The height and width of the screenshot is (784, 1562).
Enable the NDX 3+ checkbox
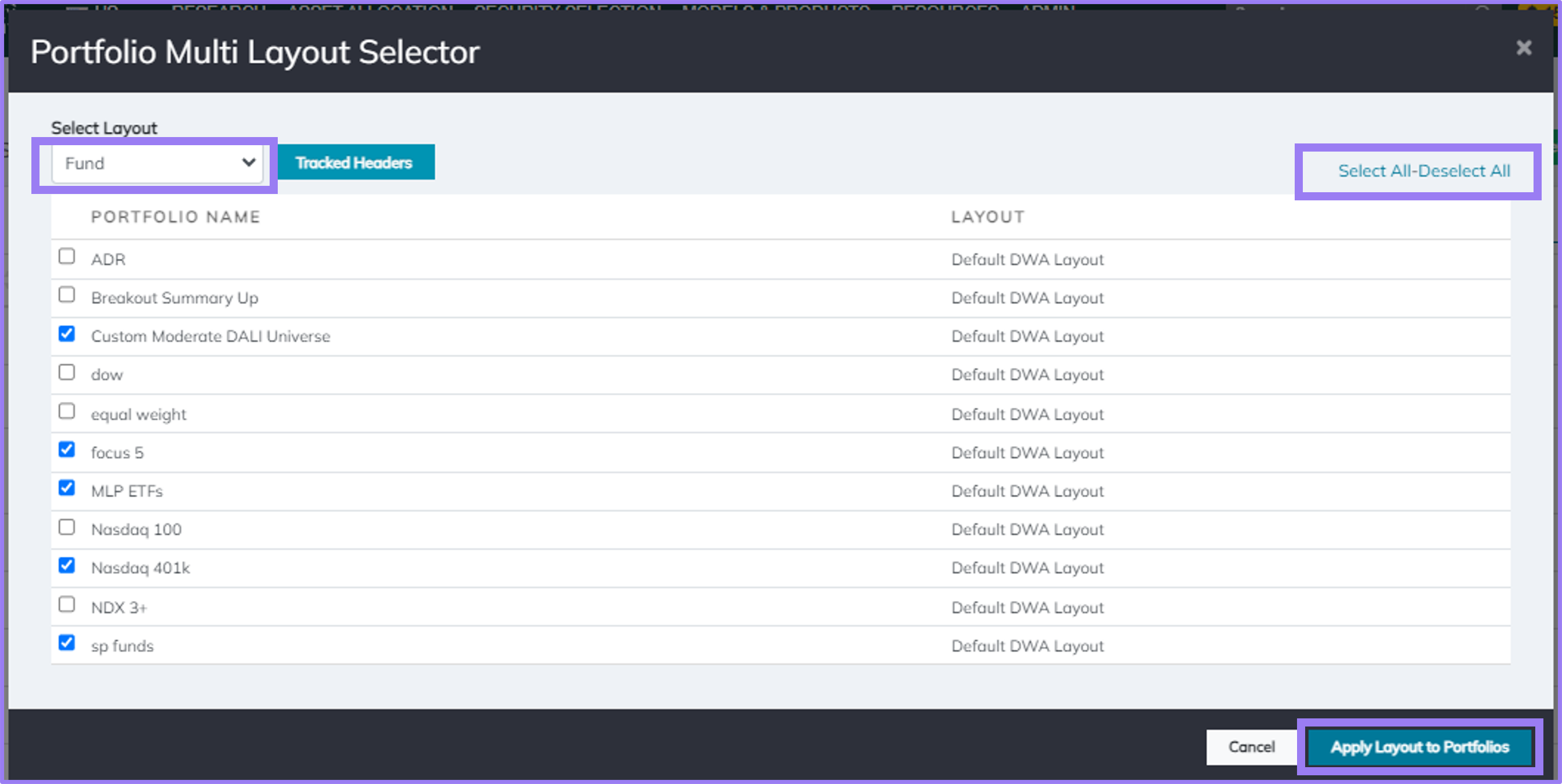67,605
